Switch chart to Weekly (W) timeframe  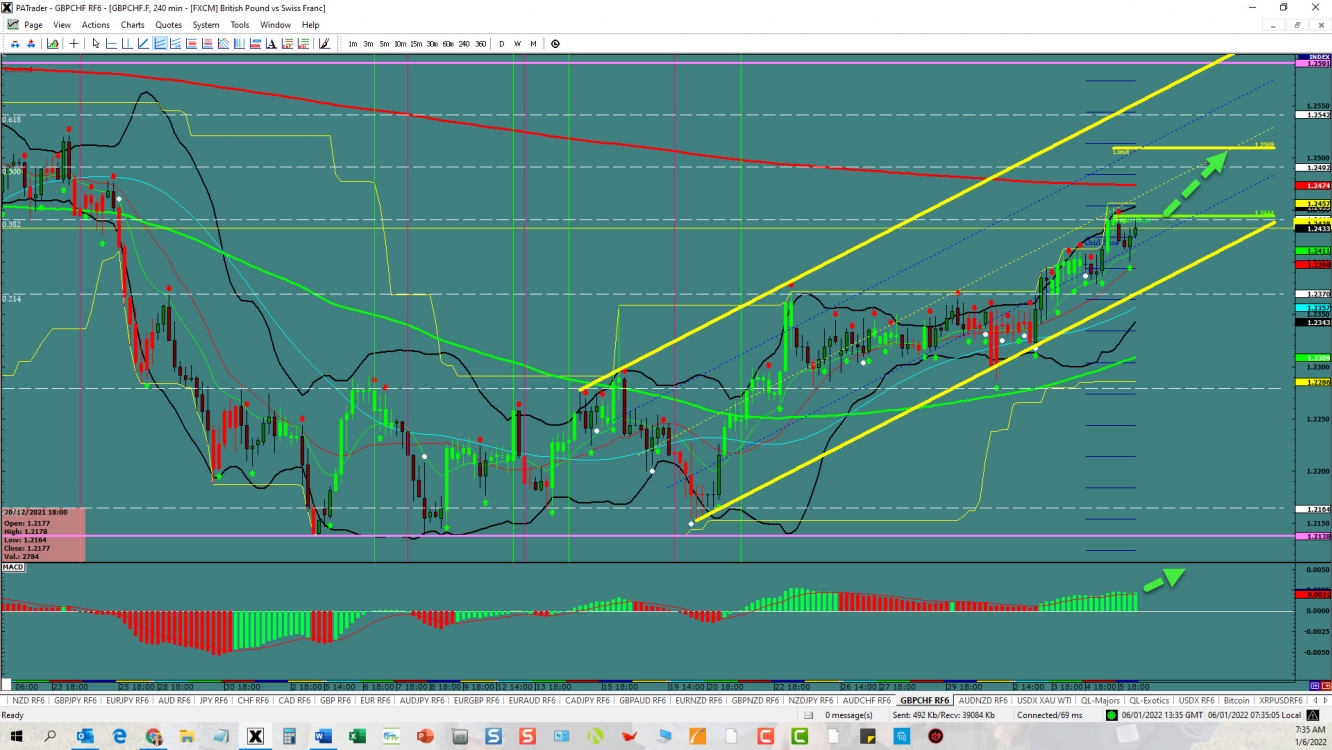[x=517, y=44]
